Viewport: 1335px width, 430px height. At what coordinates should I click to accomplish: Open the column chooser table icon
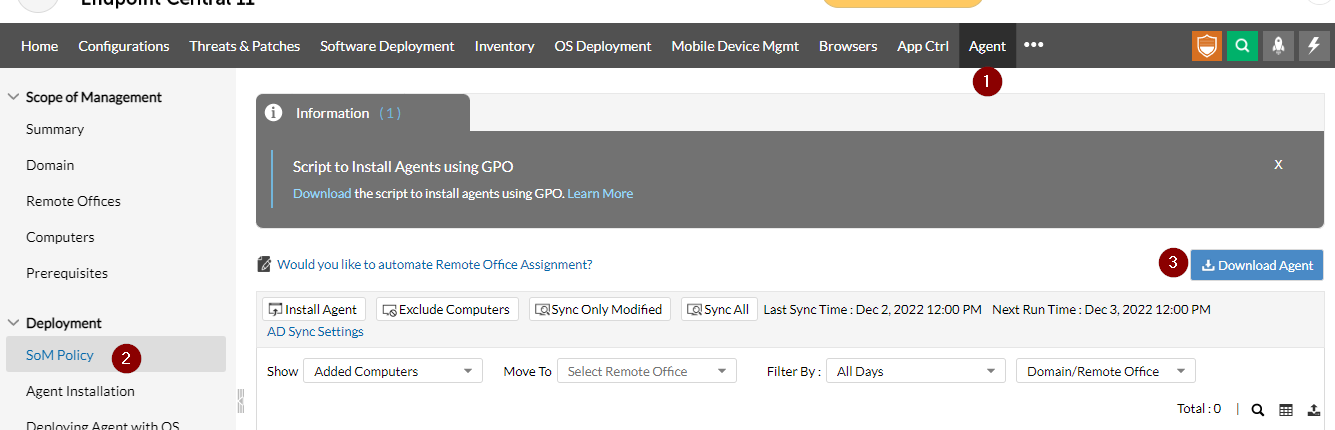(x=1286, y=409)
